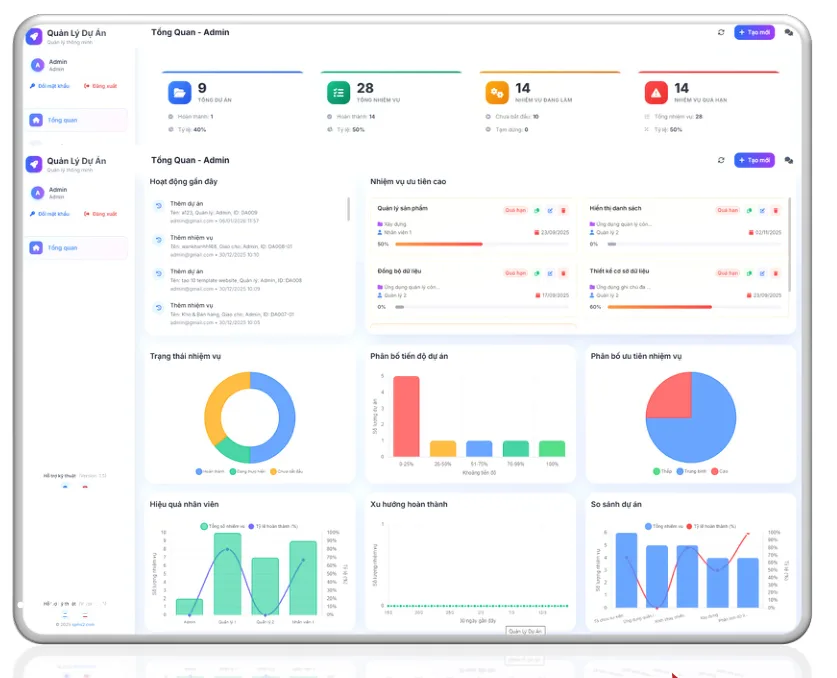
Task: Toggle the Đang thực hiện legend in the donut chart
Action: coord(247,471)
